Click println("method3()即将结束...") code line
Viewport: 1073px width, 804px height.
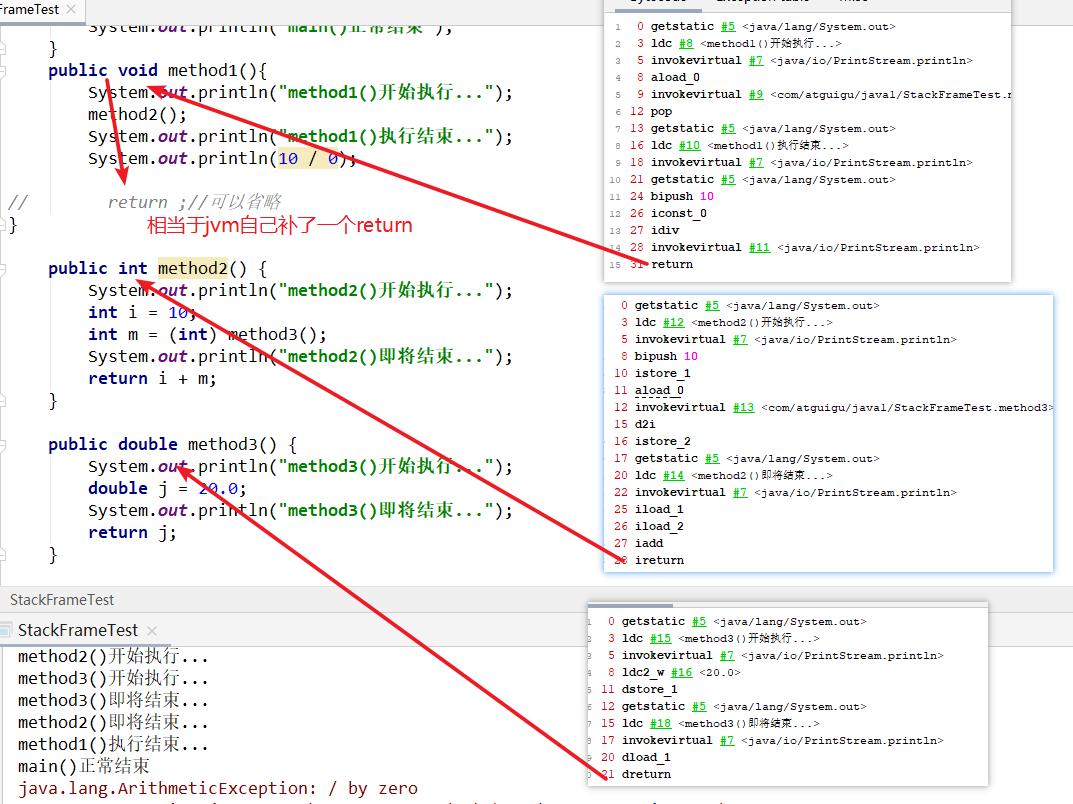pos(300,510)
